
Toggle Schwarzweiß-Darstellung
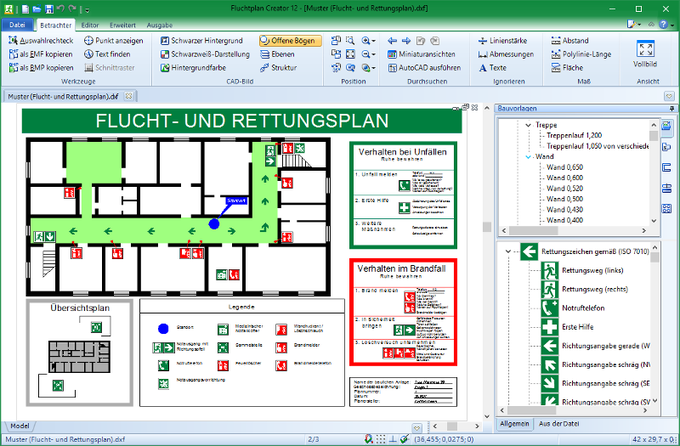[x=205, y=54]
